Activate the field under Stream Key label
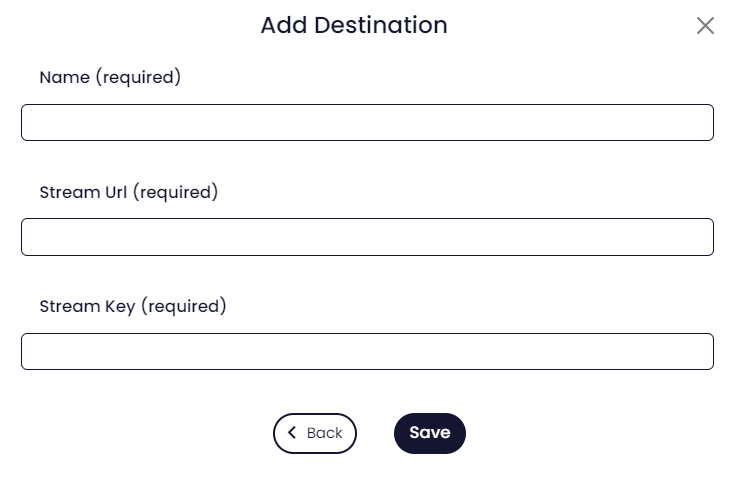 (367, 352)
